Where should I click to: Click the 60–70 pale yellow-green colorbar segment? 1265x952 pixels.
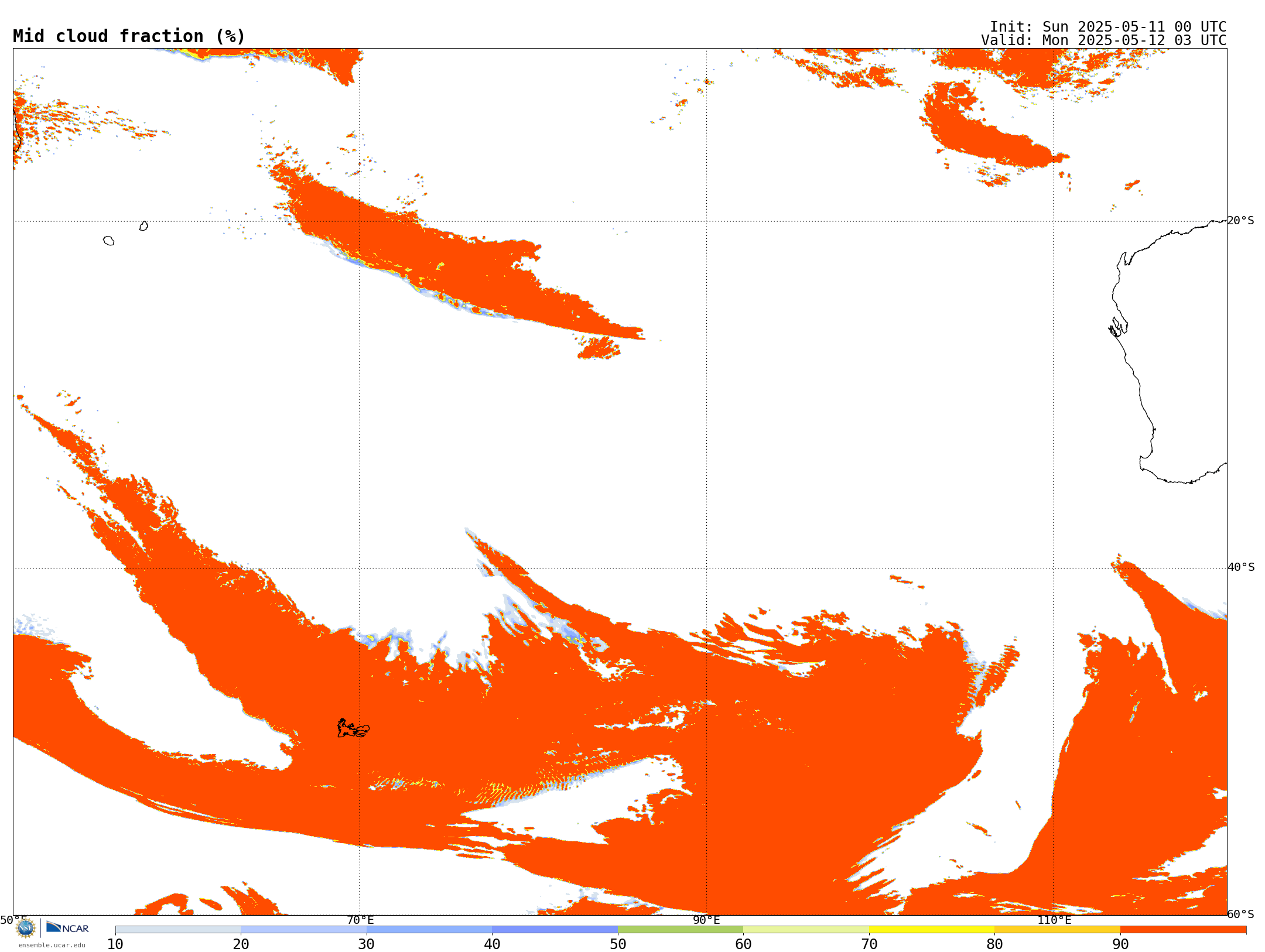[806, 930]
